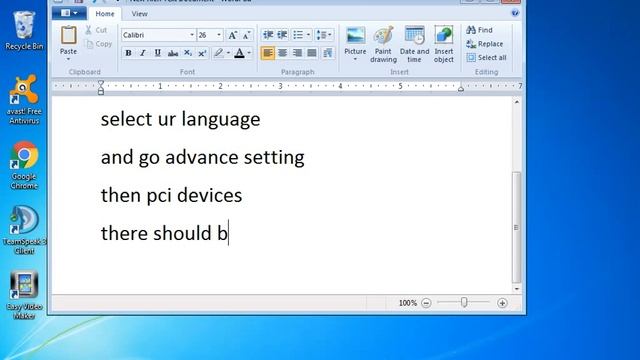Toggle underline formatting
The image size is (640, 360).
pyautogui.click(x=158, y=53)
